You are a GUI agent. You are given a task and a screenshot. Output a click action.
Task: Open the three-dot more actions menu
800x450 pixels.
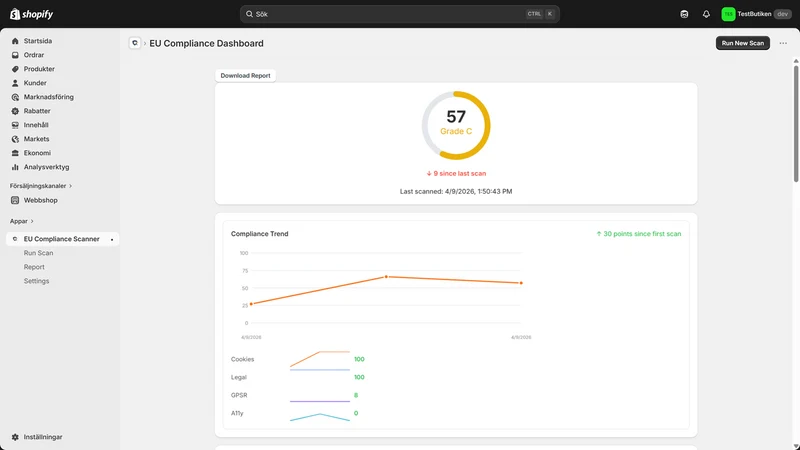click(x=783, y=43)
